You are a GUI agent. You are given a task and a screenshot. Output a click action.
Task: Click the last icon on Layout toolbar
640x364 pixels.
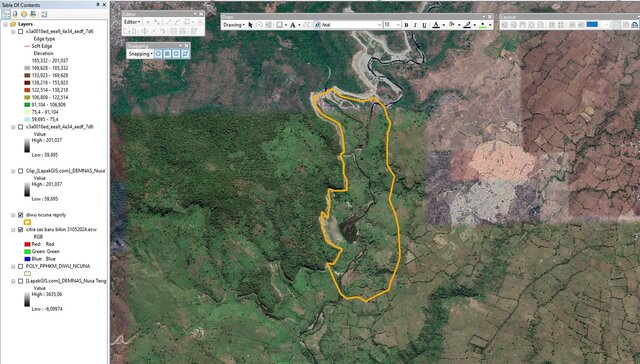634,25
